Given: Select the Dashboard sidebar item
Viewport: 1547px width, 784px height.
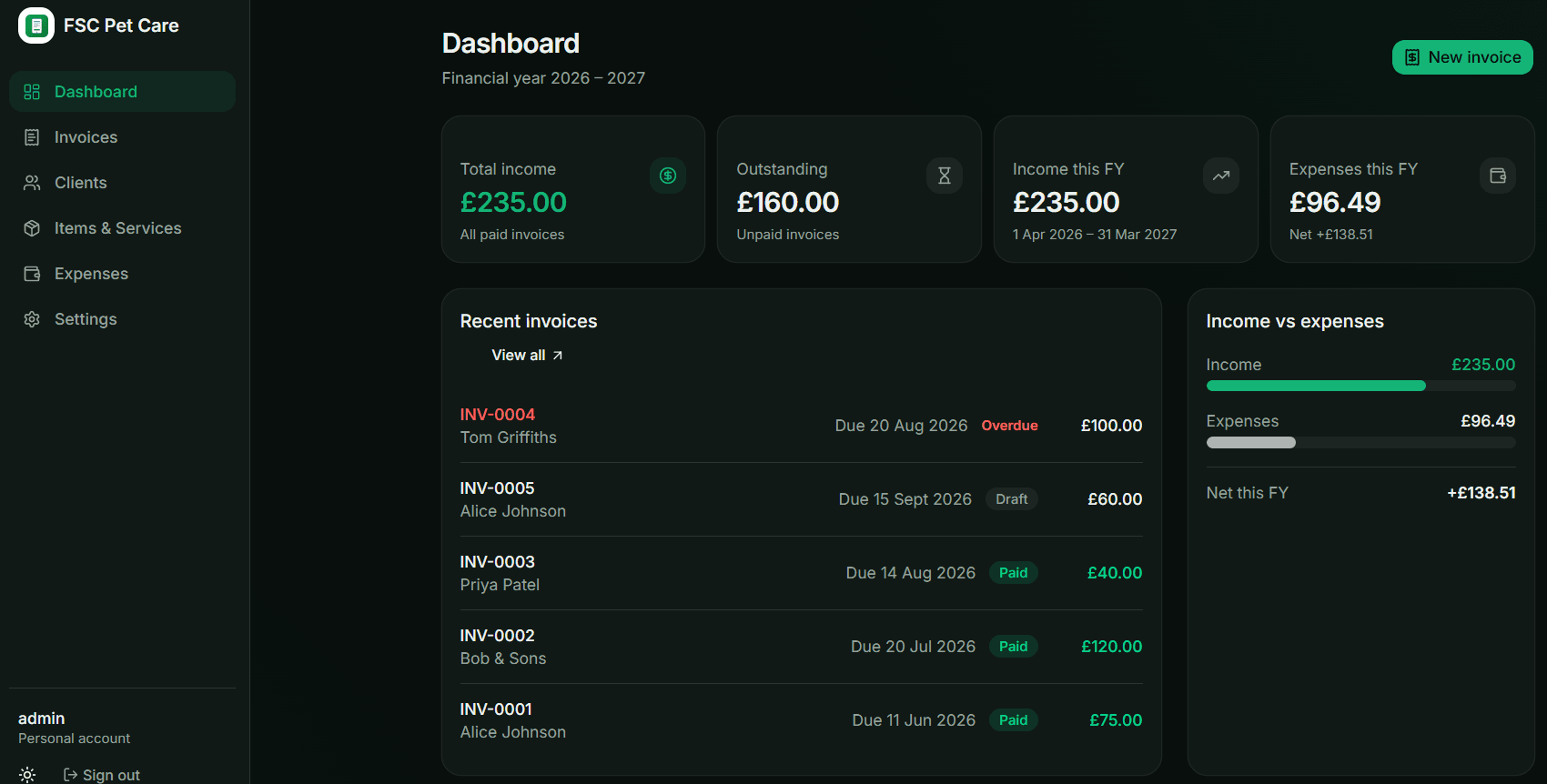Looking at the screenshot, I should [x=122, y=92].
